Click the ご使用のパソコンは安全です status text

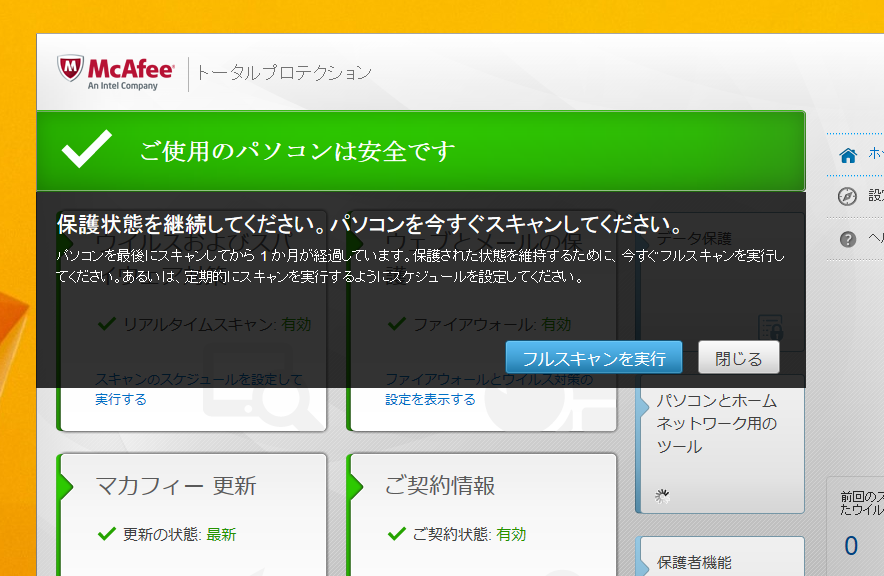297,151
